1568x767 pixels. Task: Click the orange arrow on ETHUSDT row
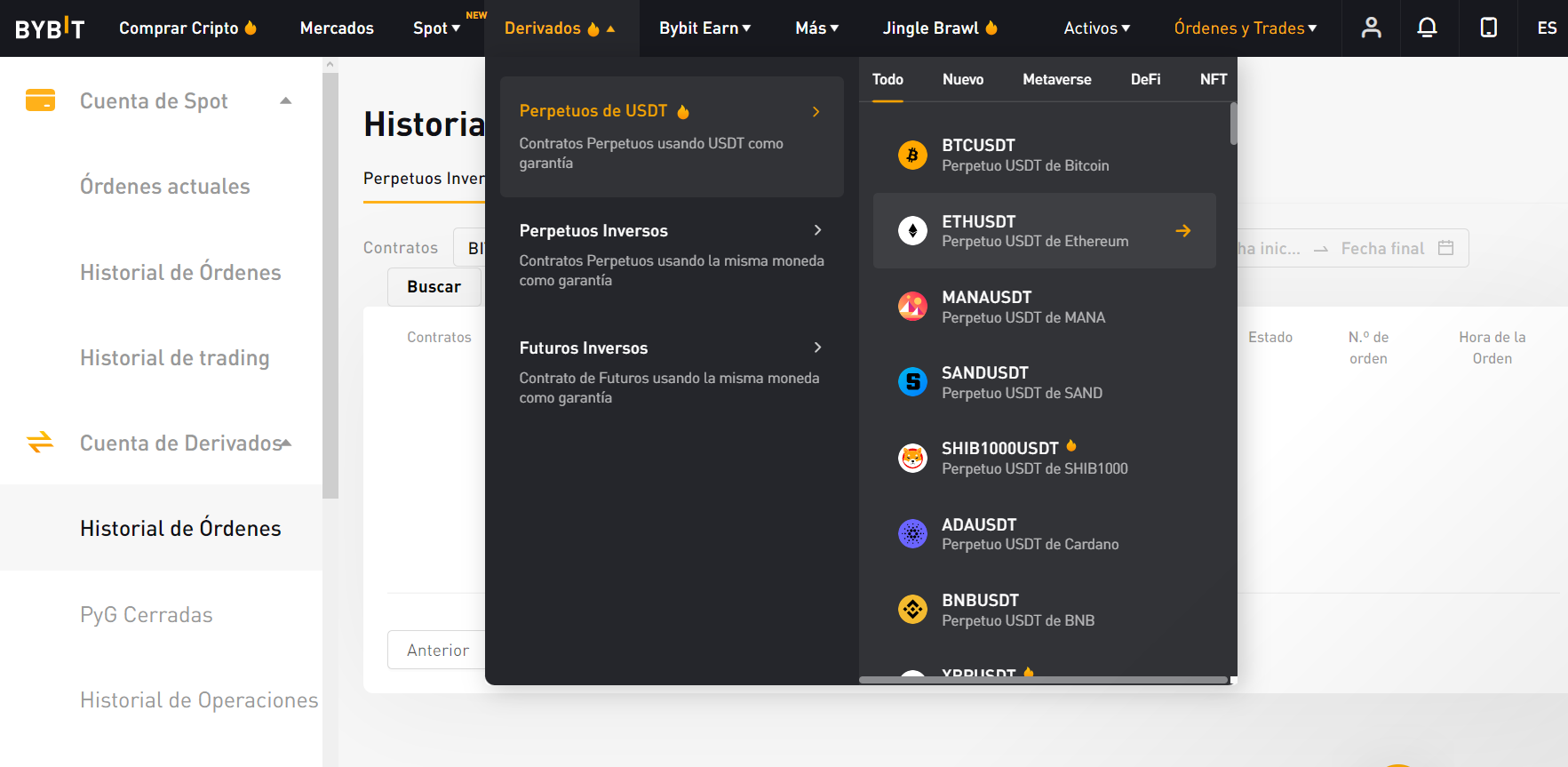click(x=1183, y=231)
